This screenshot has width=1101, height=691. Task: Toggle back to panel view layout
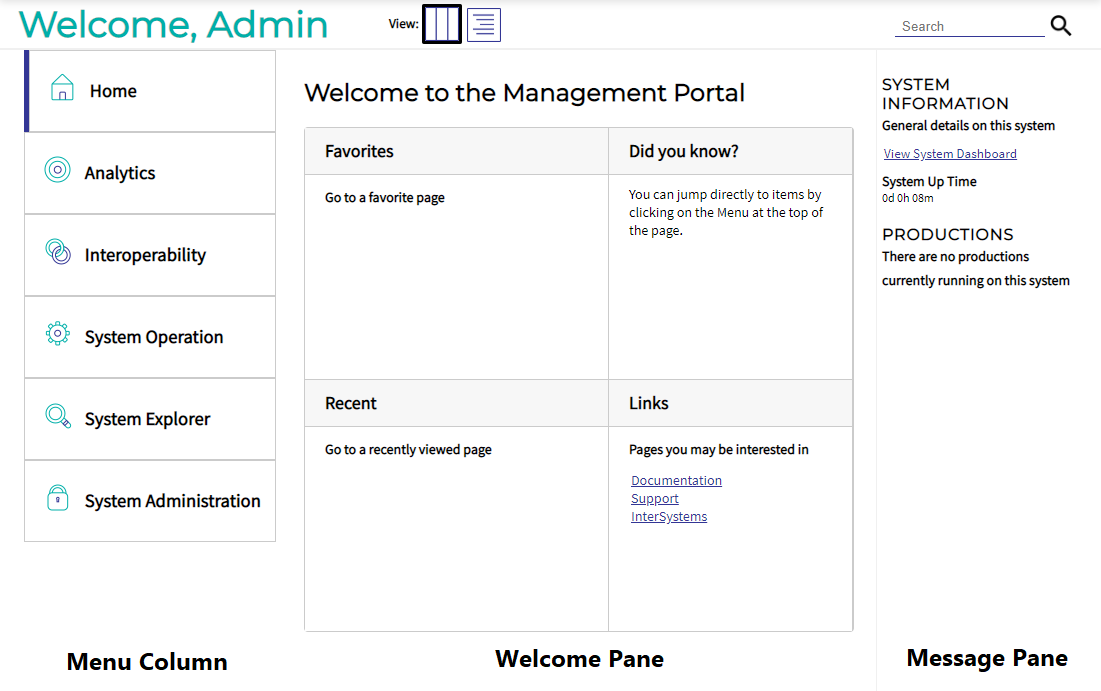(442, 24)
